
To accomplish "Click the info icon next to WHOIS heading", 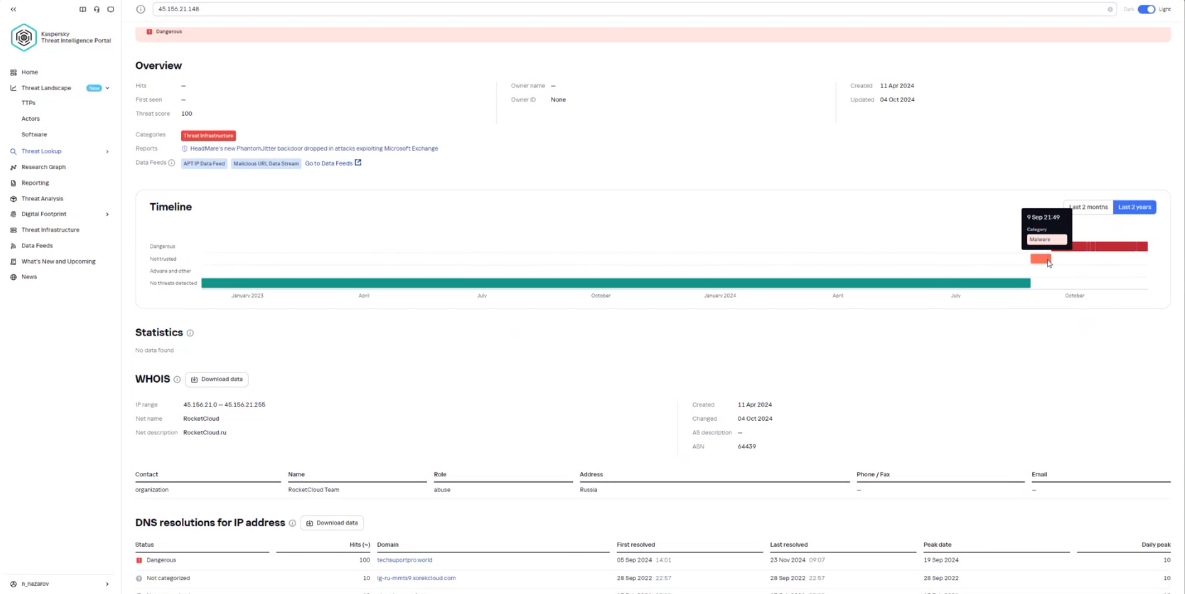I will pyautogui.click(x=177, y=379).
